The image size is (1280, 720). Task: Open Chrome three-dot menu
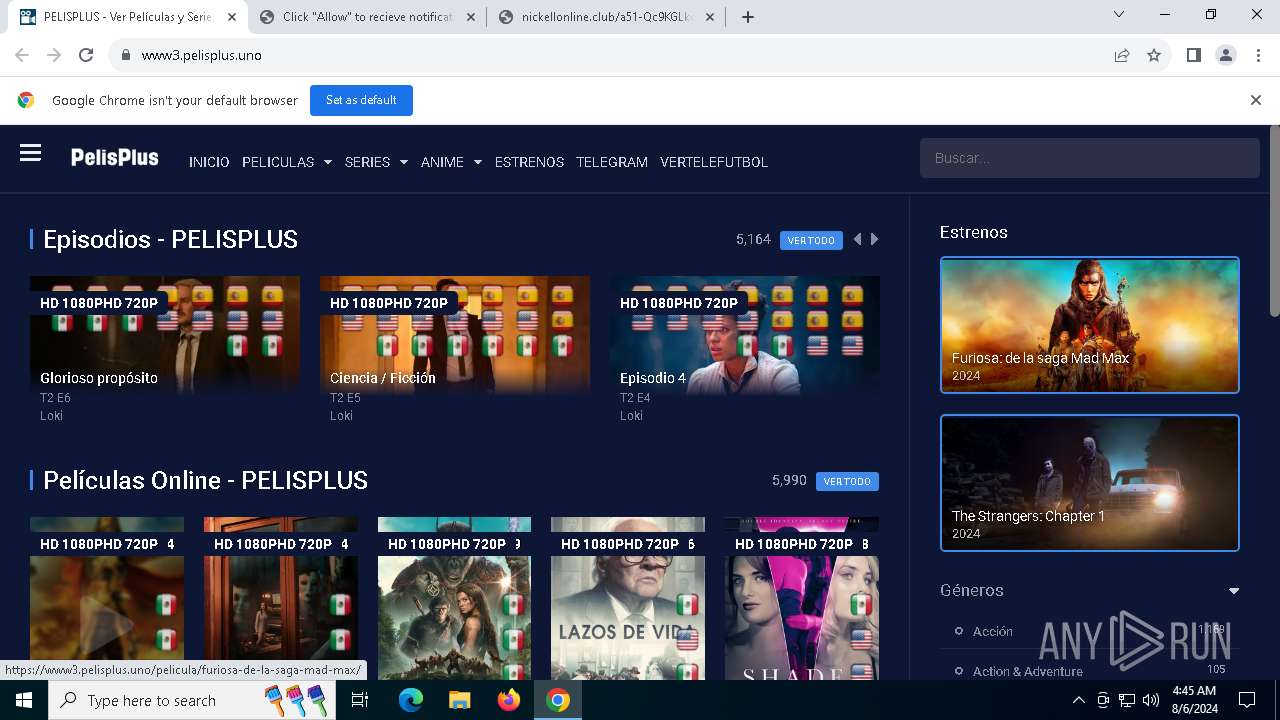(1258, 55)
